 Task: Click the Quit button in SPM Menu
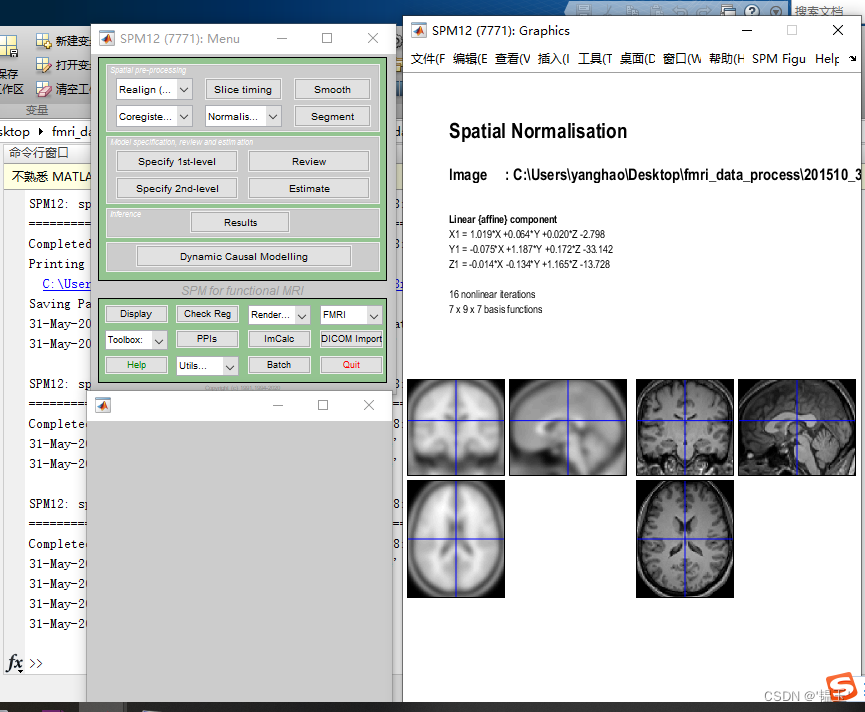point(351,364)
